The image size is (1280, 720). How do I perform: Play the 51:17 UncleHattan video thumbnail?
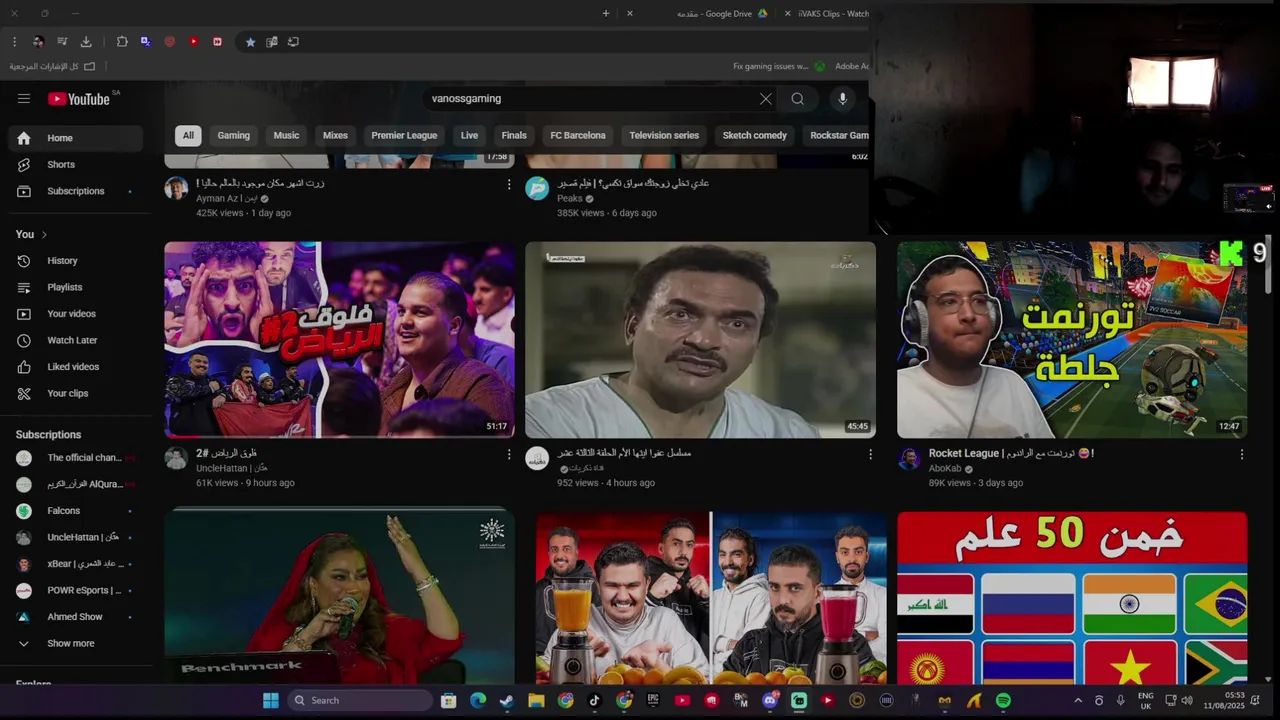340,340
